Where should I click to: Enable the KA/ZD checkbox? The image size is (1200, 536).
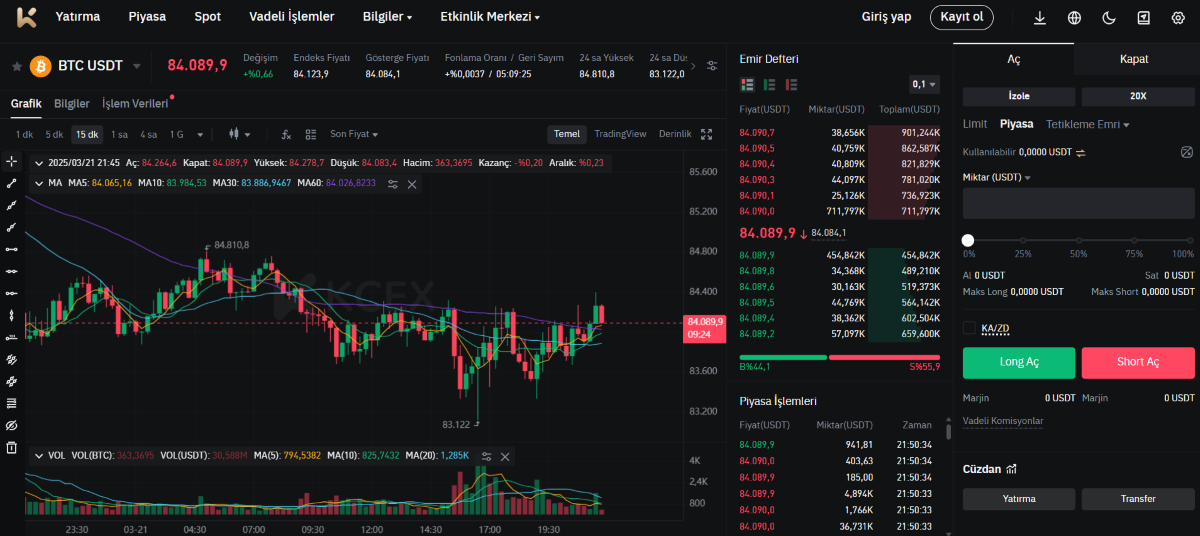(x=968, y=328)
